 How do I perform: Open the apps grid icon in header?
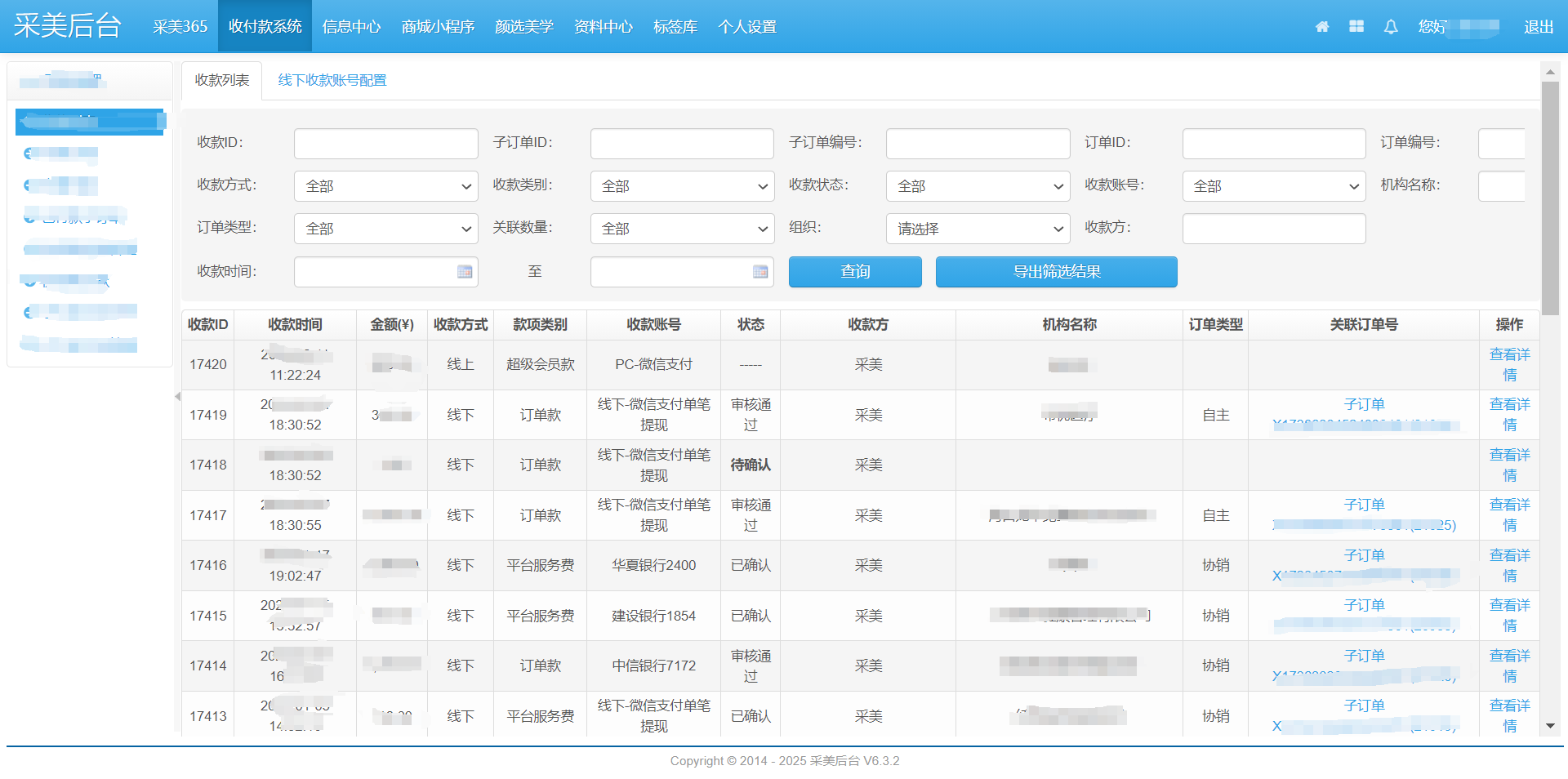(1356, 27)
